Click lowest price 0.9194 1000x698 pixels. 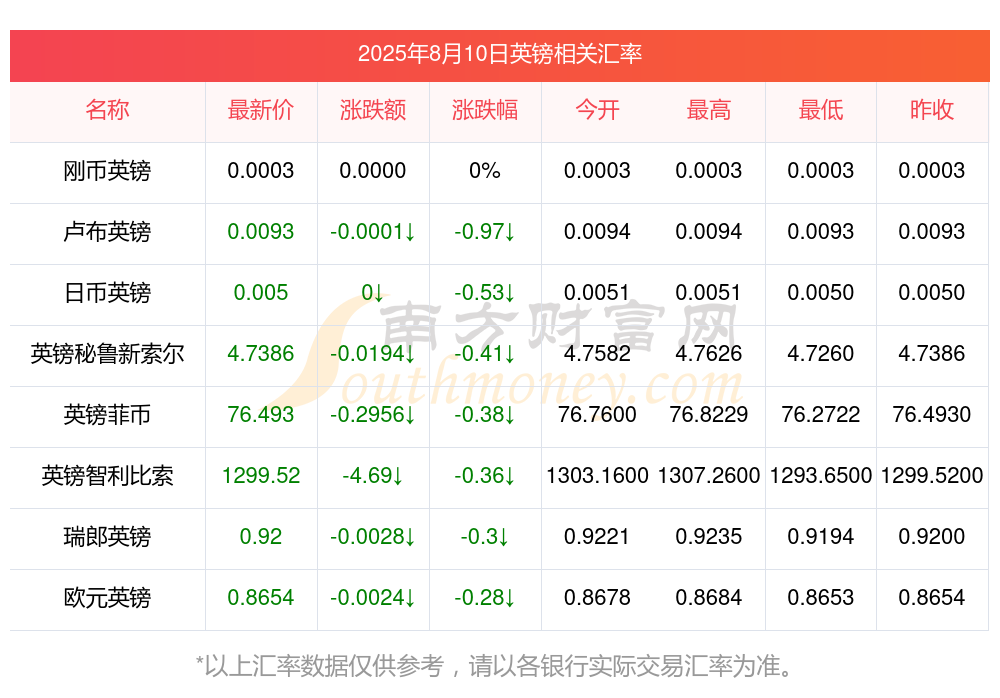click(821, 537)
